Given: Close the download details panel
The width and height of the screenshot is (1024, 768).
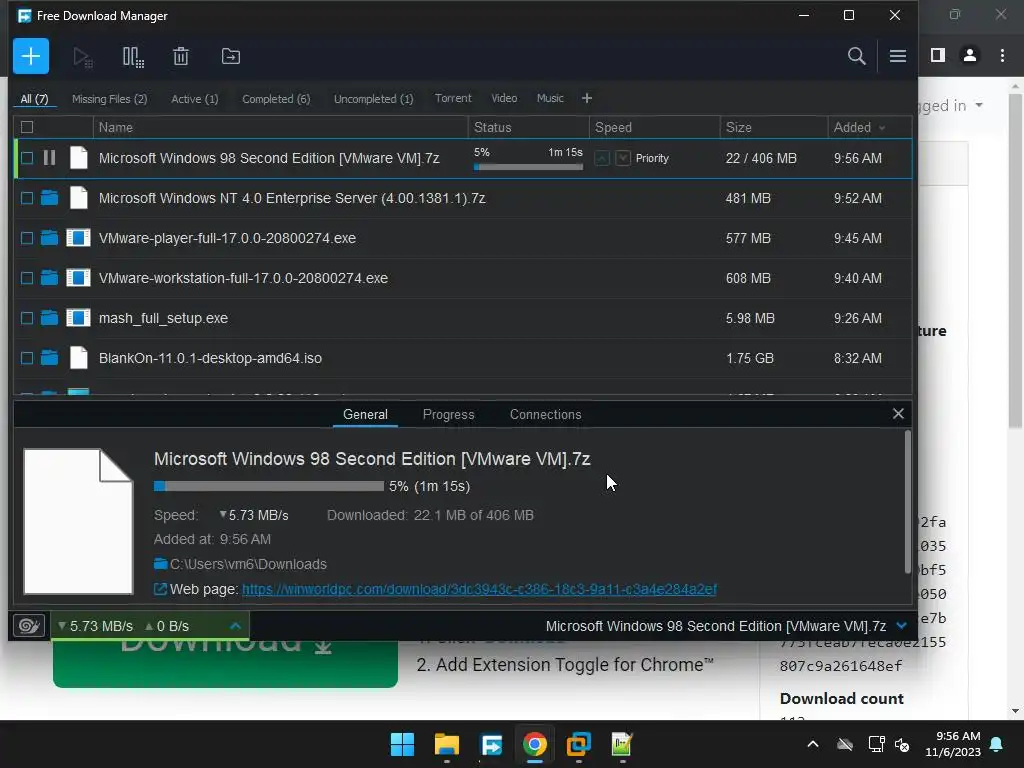Looking at the screenshot, I should pos(898,413).
